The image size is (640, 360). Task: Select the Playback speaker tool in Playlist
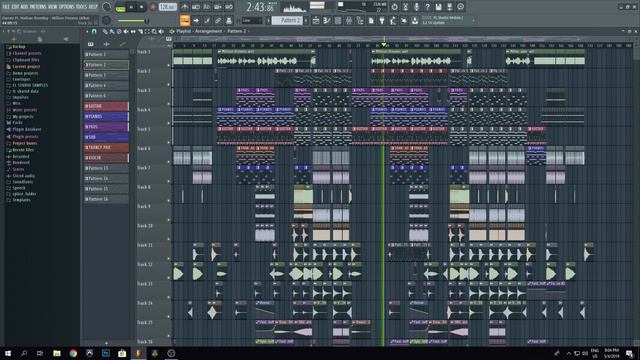pyautogui.click(x=161, y=31)
